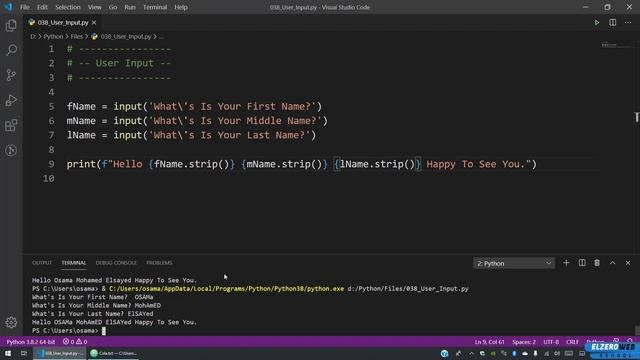Split the editor to the right
This screenshot has height=360, width=640.
pyautogui.click(x=613, y=22)
